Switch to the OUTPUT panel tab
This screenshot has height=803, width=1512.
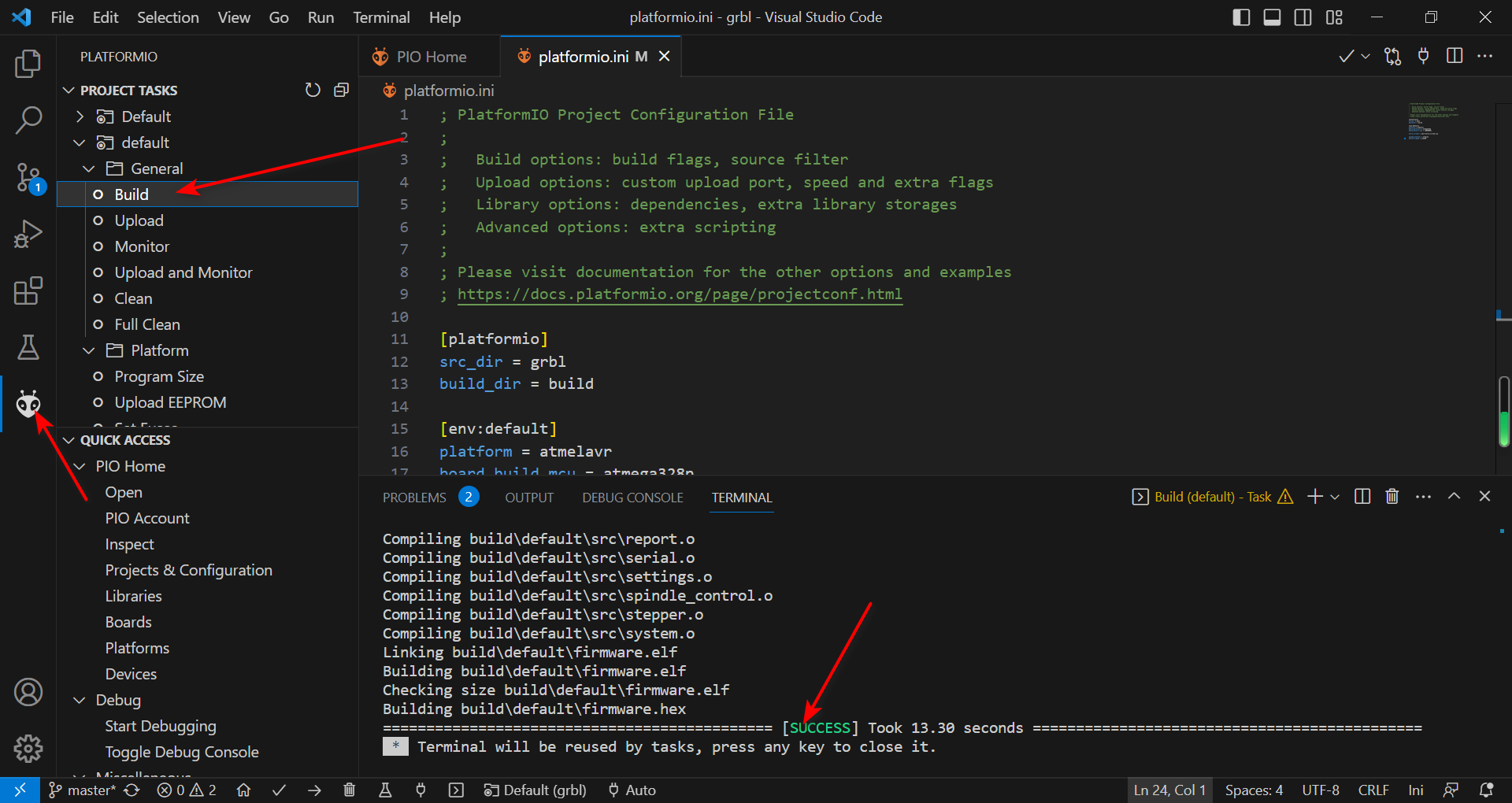point(529,498)
